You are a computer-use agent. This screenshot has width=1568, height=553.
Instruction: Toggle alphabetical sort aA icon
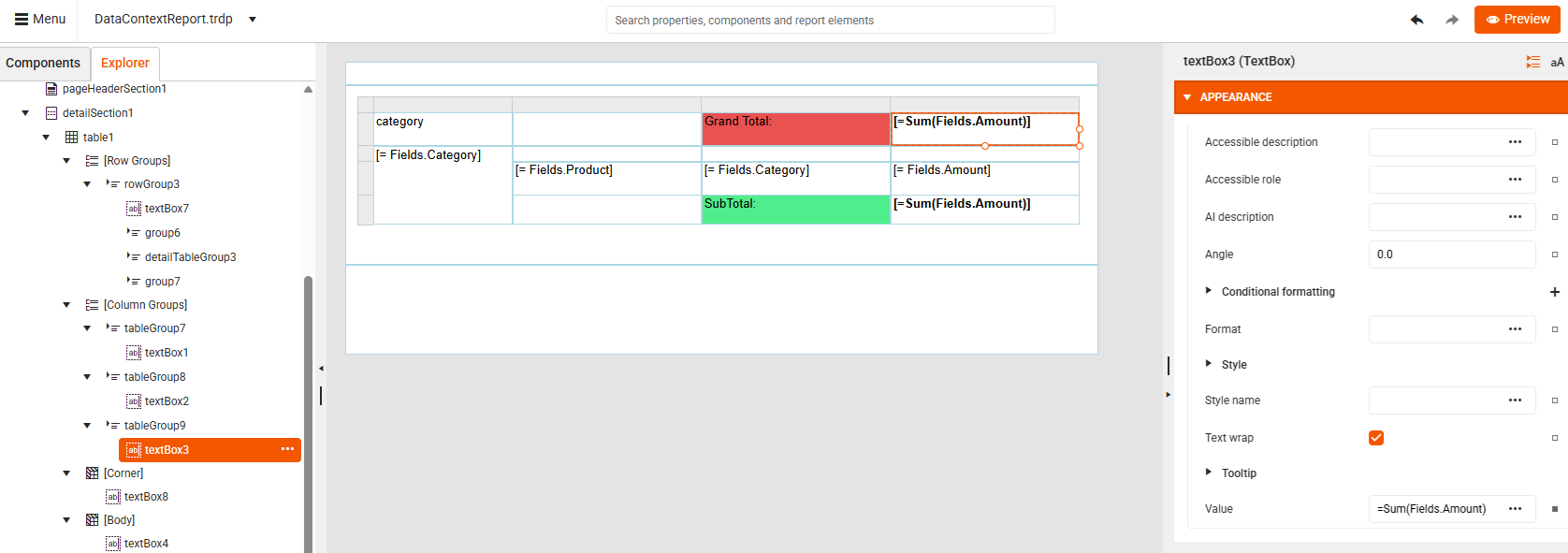(x=1557, y=62)
